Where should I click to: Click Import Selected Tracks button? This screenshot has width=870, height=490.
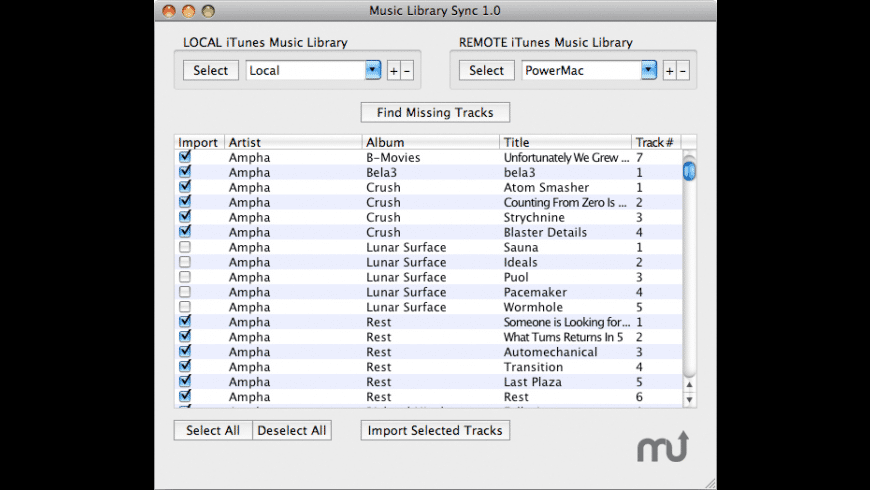pos(435,431)
